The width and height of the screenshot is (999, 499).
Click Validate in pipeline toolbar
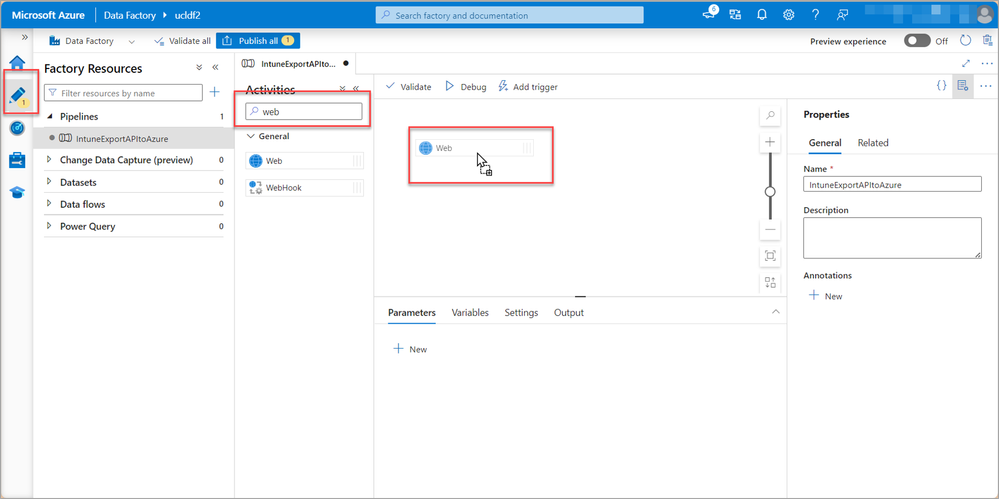click(x=408, y=87)
